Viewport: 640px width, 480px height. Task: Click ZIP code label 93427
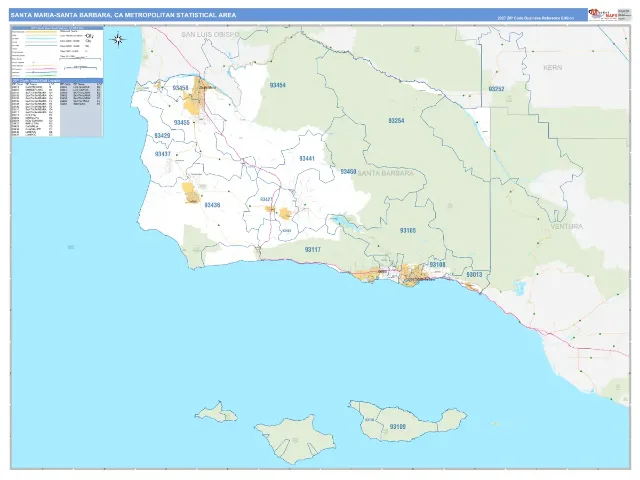coord(266,199)
